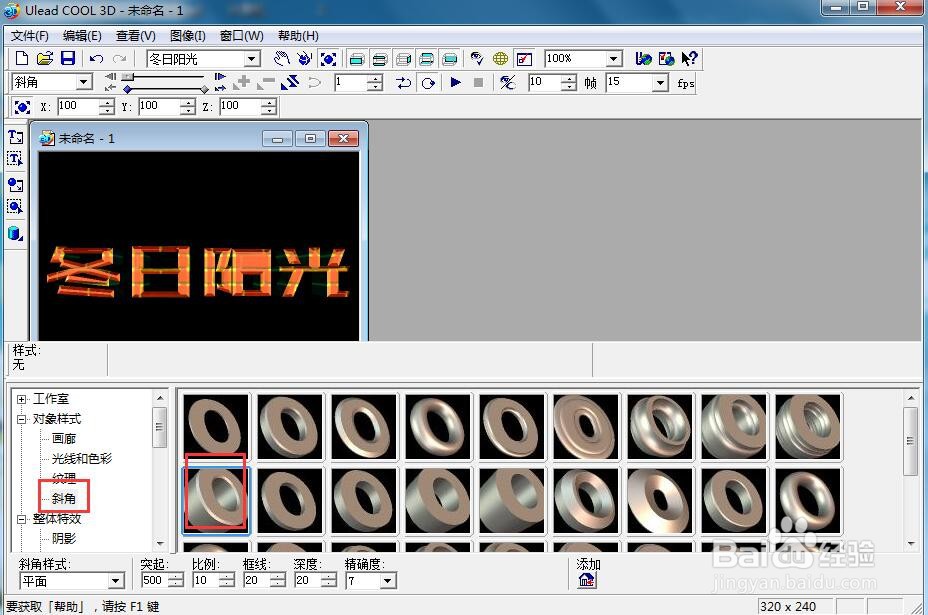The image size is (928, 615).
Task: Expand the 工作室 tree node
Action: (22, 400)
